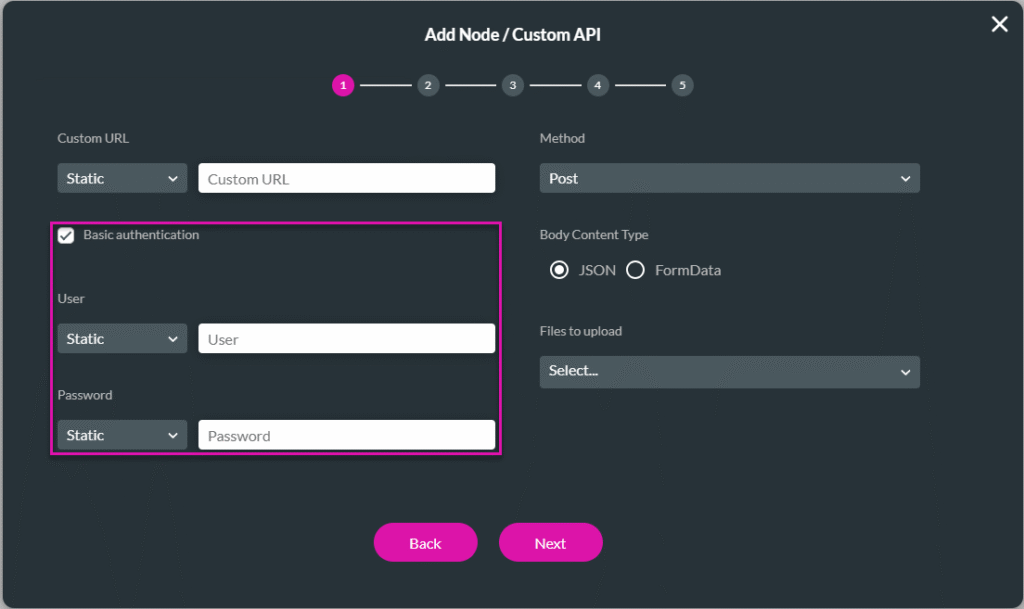Choose the FormData body content type

pyautogui.click(x=636, y=269)
